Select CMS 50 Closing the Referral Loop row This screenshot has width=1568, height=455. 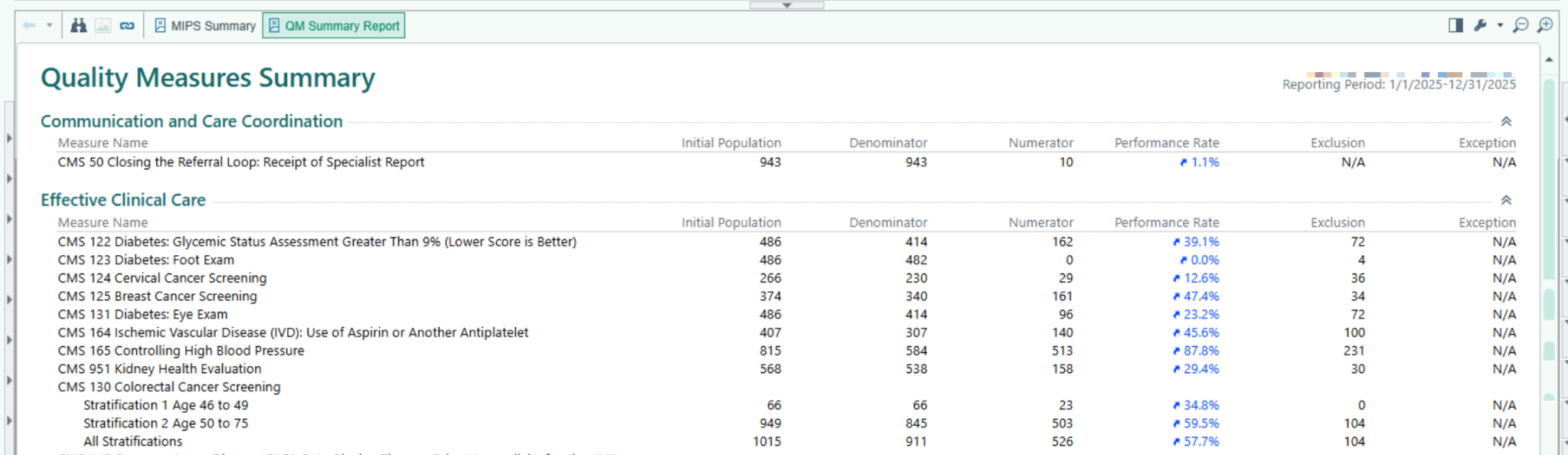241,162
